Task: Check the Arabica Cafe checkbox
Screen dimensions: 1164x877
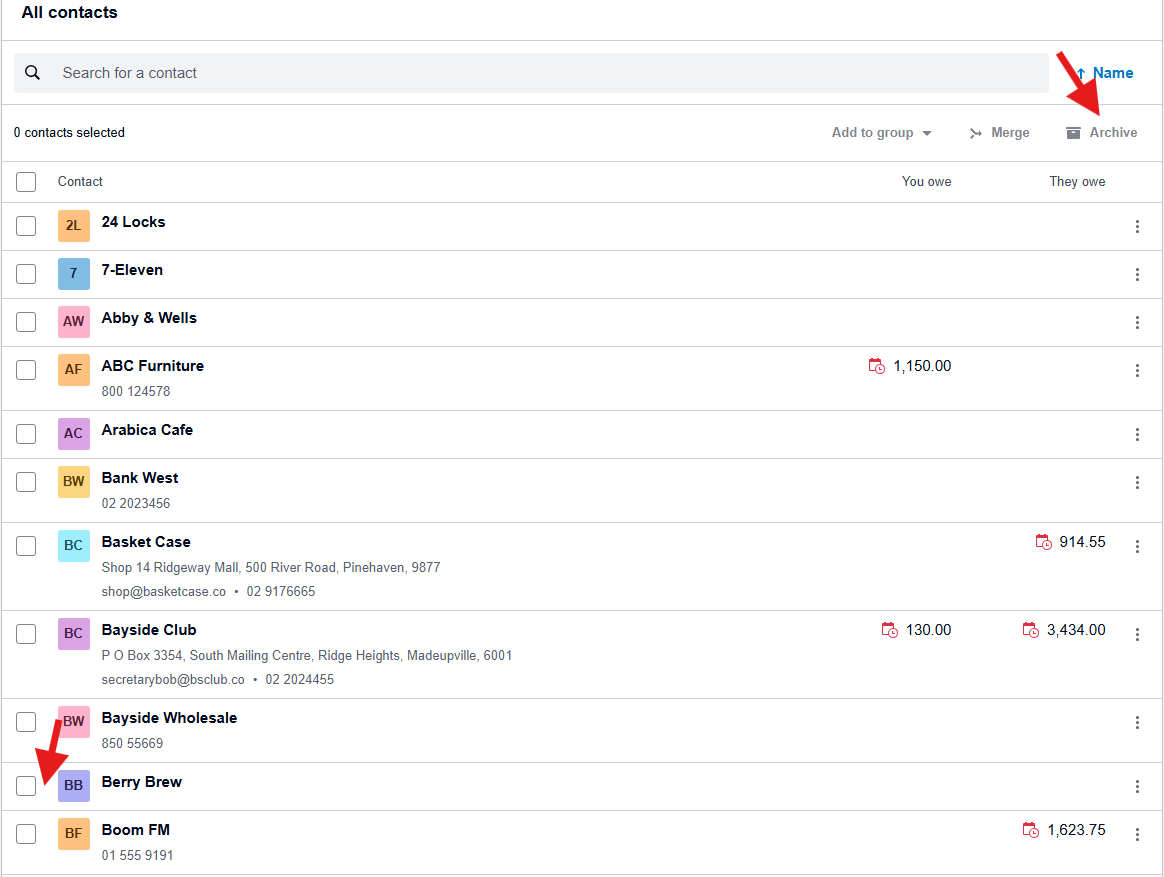Action: (26, 434)
